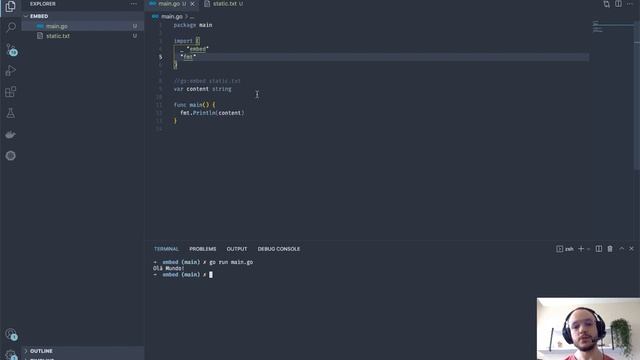Open Source Control view with badge
The height and width of the screenshot is (360, 640).
(x=11, y=50)
